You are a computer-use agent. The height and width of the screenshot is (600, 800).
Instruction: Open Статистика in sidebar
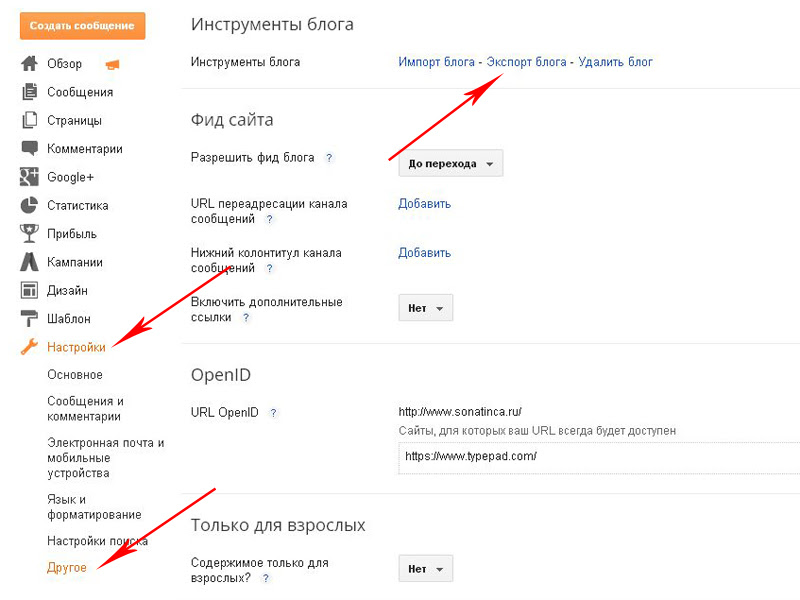pyautogui.click(x=78, y=206)
